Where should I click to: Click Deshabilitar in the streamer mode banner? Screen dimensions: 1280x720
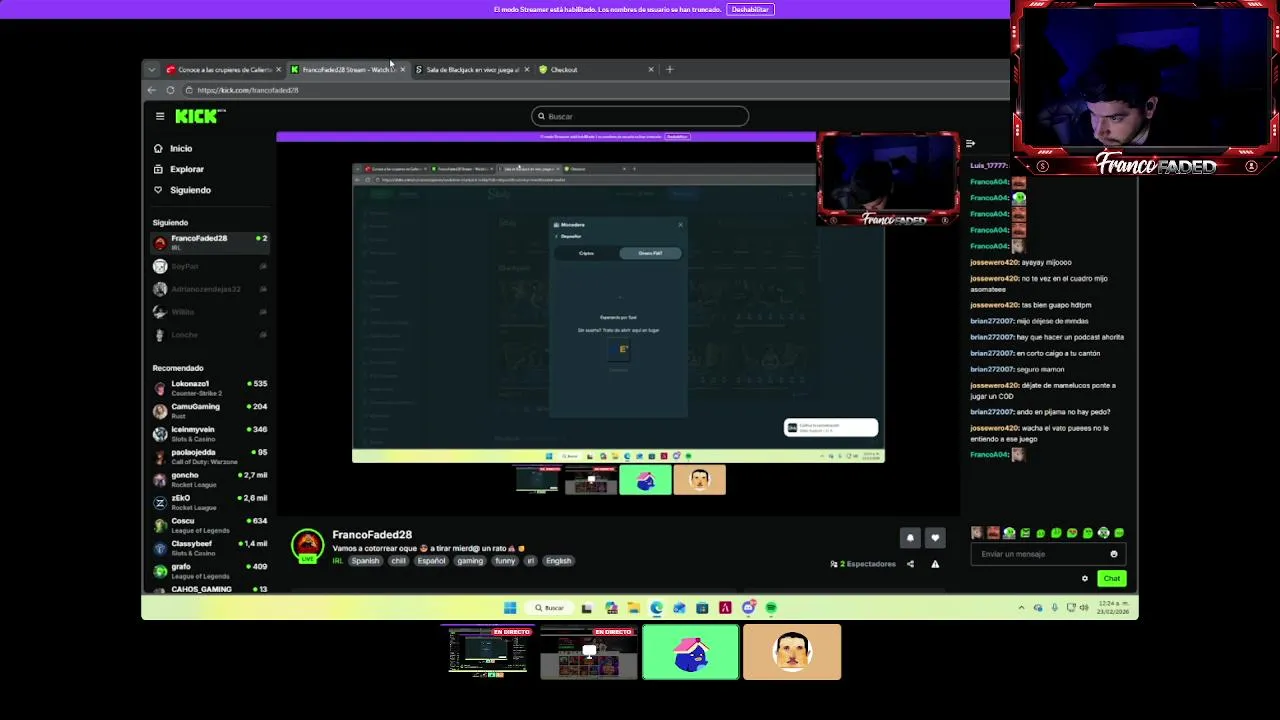(x=750, y=9)
